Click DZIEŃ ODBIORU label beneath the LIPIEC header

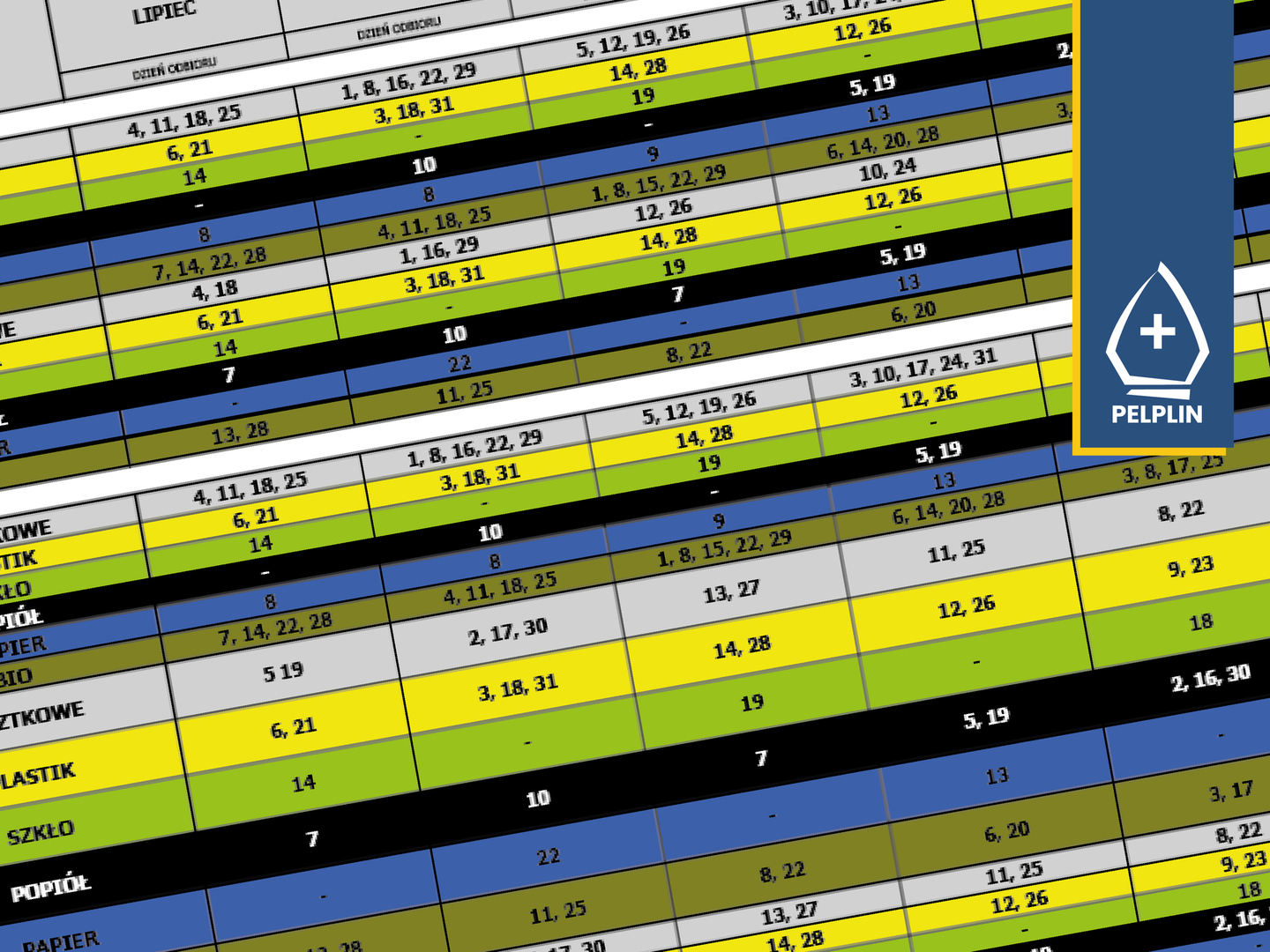(x=175, y=69)
